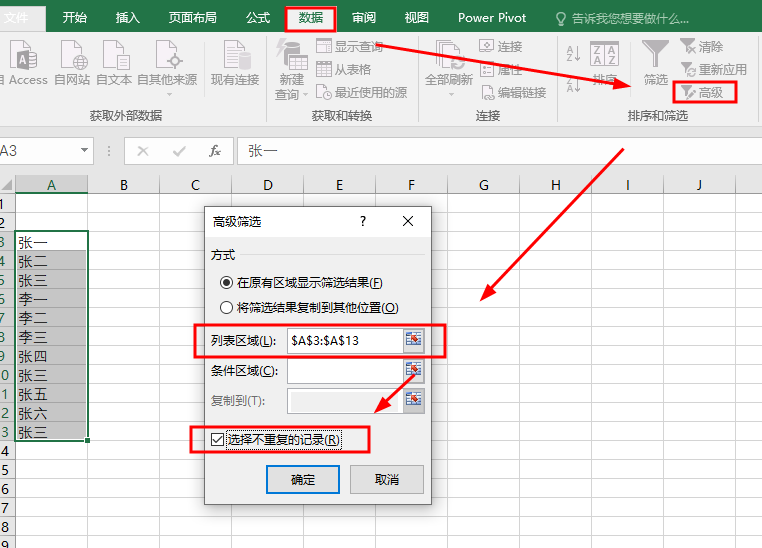Click the 列表区域 range input field
Screen dimensions: 762x548
pos(345,341)
